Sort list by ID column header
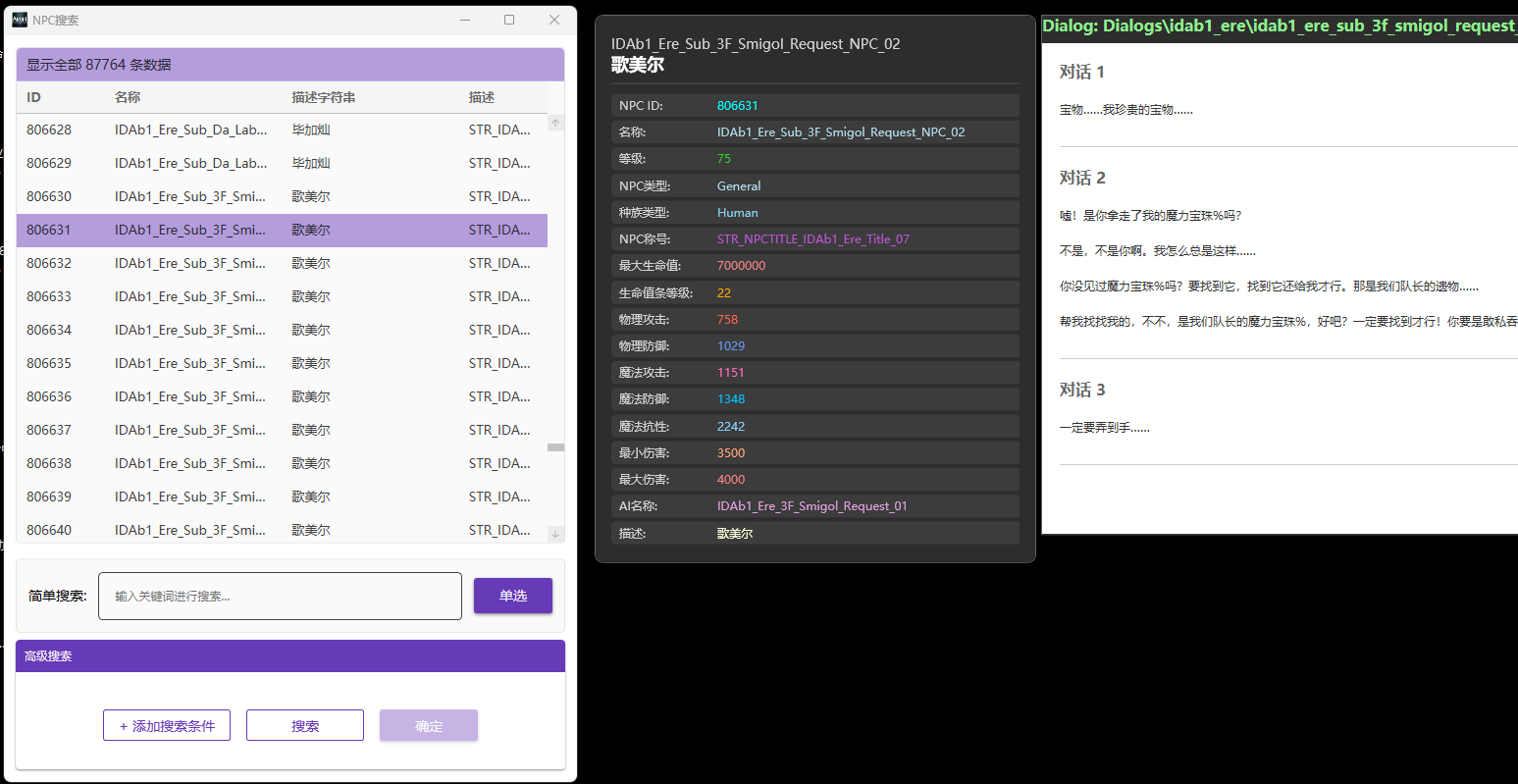This screenshot has width=1518, height=784. pos(34,97)
